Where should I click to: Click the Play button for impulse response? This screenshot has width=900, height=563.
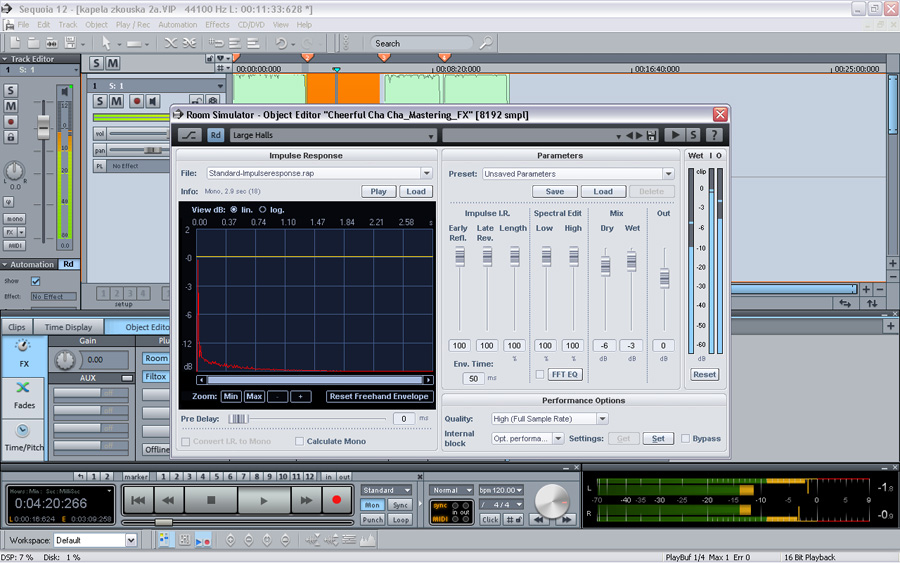(378, 191)
